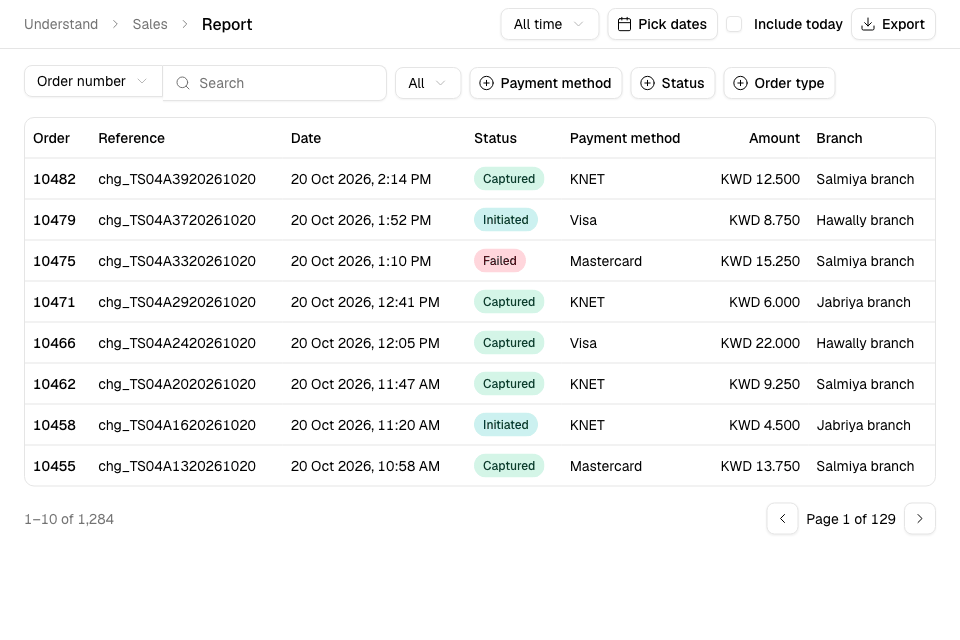Image resolution: width=960 pixels, height=640 pixels.
Task: Click the plus icon beside Order type
Action: pos(740,83)
